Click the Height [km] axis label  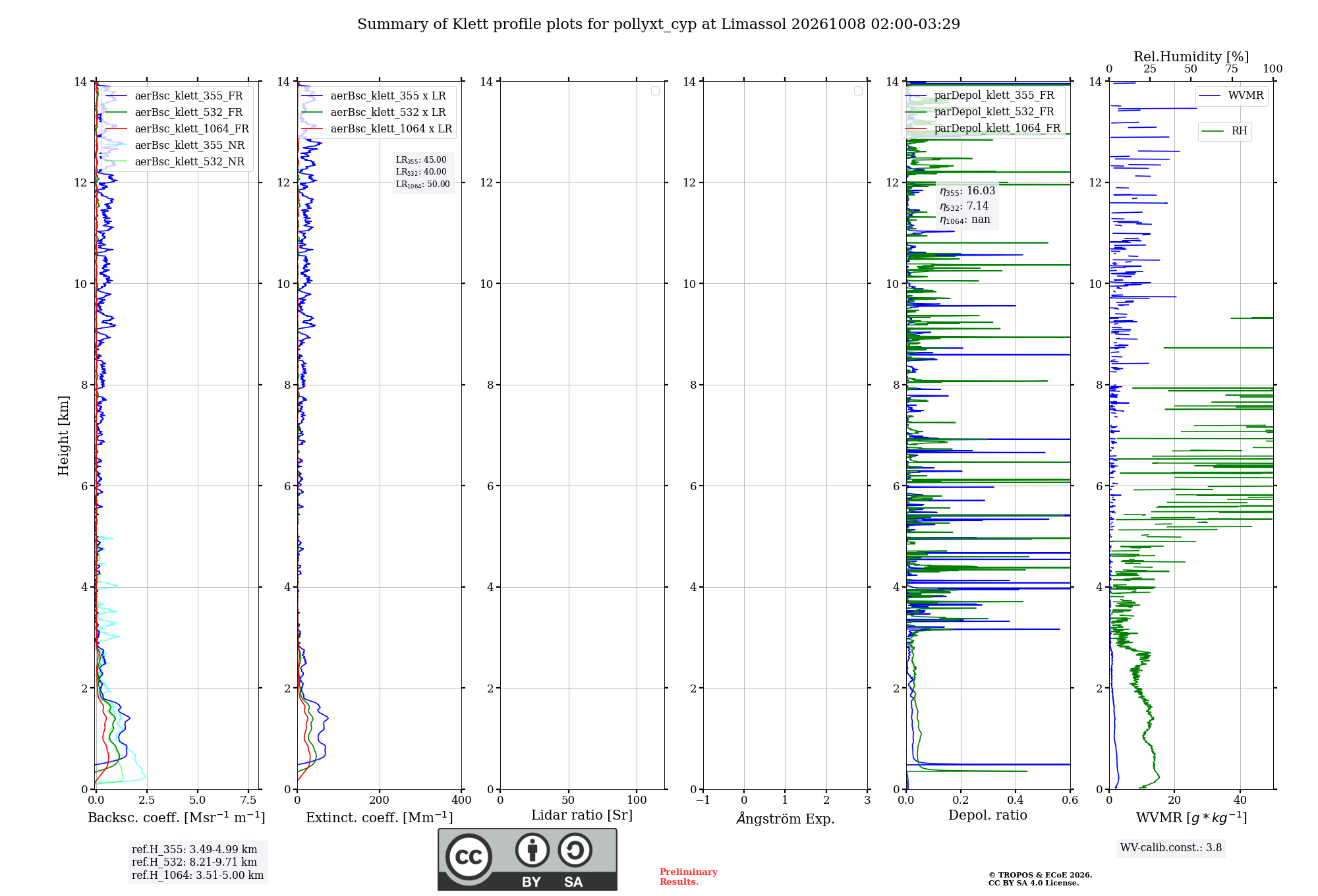[63, 435]
